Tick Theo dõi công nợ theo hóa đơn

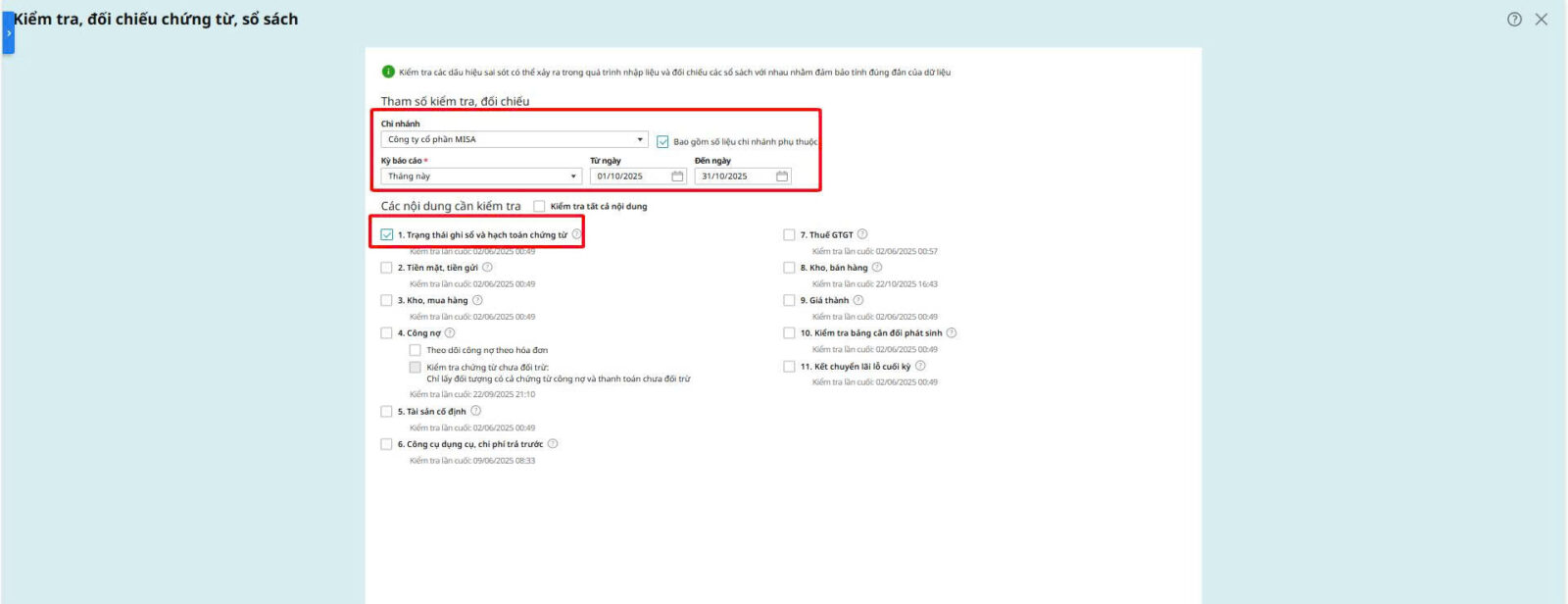pos(415,350)
